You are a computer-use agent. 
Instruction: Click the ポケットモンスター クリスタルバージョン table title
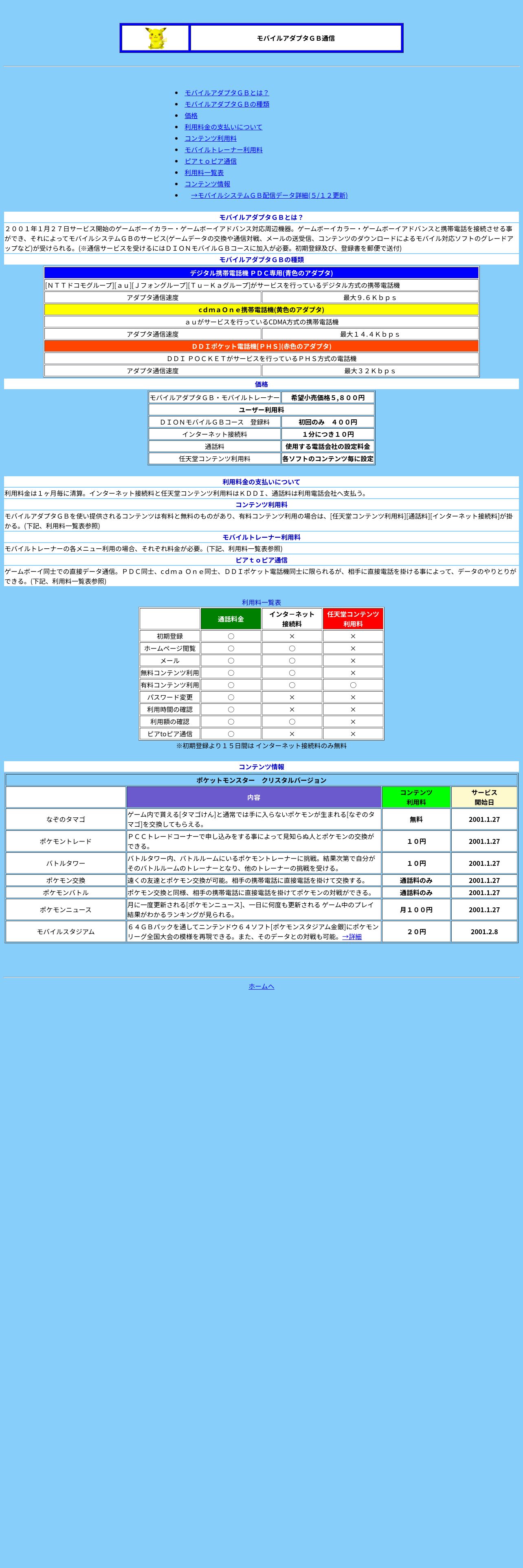click(x=261, y=780)
